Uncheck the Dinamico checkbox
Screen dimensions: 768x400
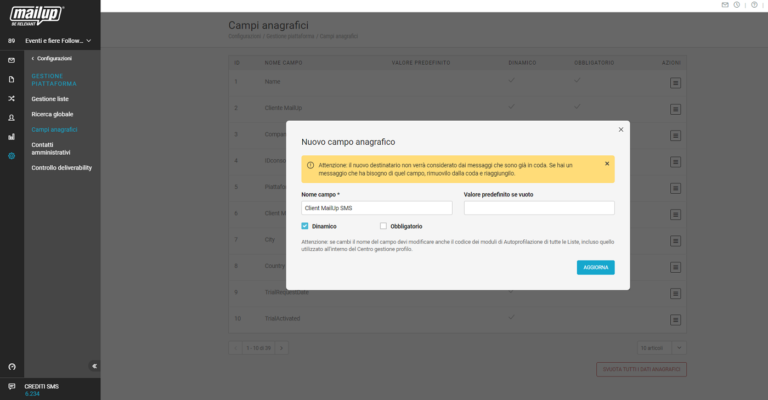[x=305, y=226]
